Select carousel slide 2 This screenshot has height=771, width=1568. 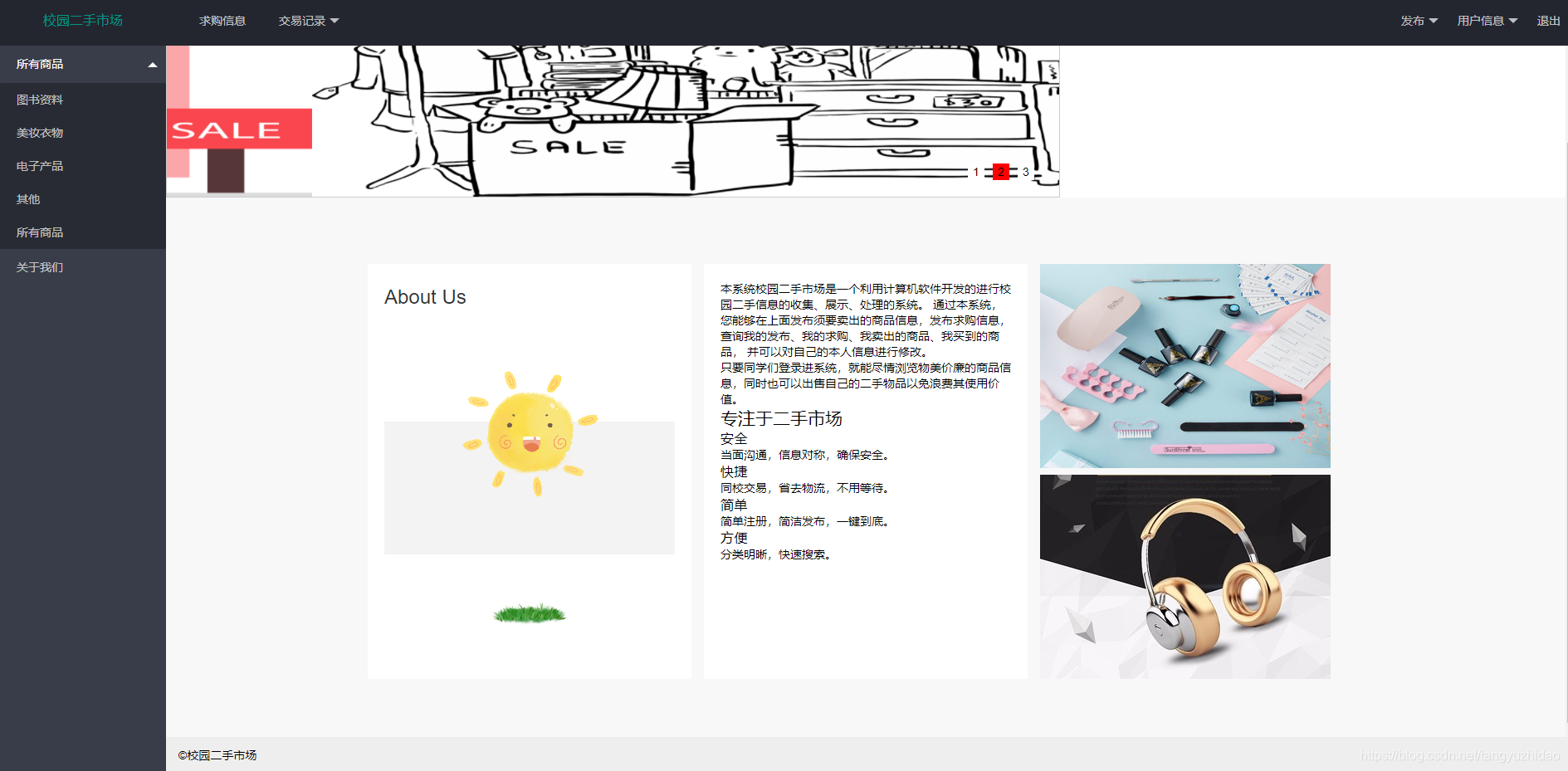click(x=1001, y=172)
